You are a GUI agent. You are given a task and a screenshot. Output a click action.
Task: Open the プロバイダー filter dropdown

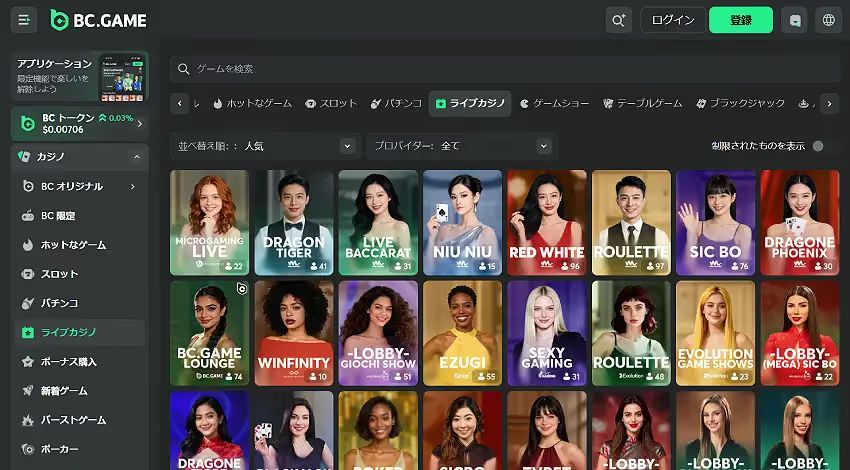pos(460,146)
